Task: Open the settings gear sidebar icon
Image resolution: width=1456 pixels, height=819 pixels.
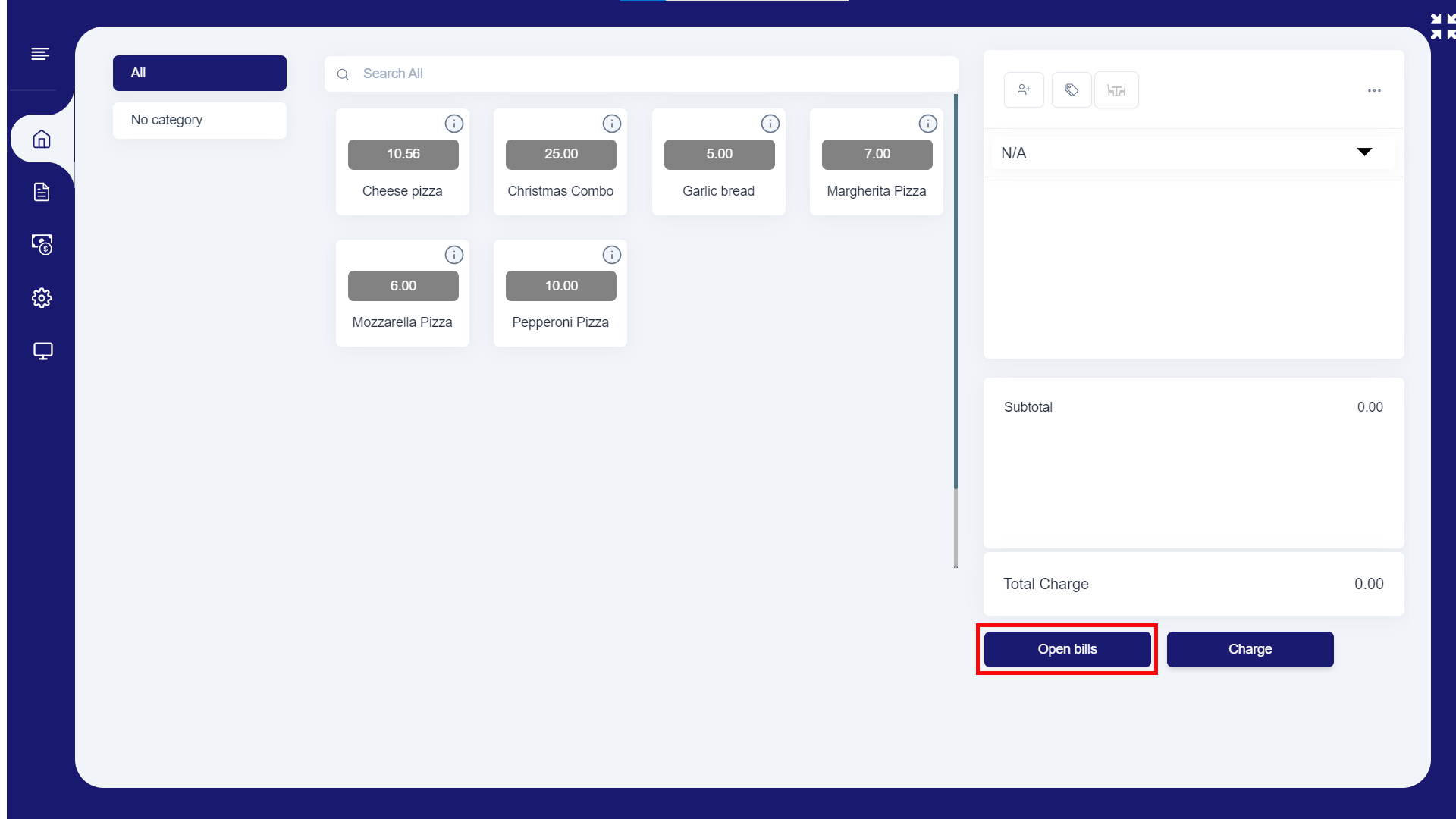Action: point(42,298)
